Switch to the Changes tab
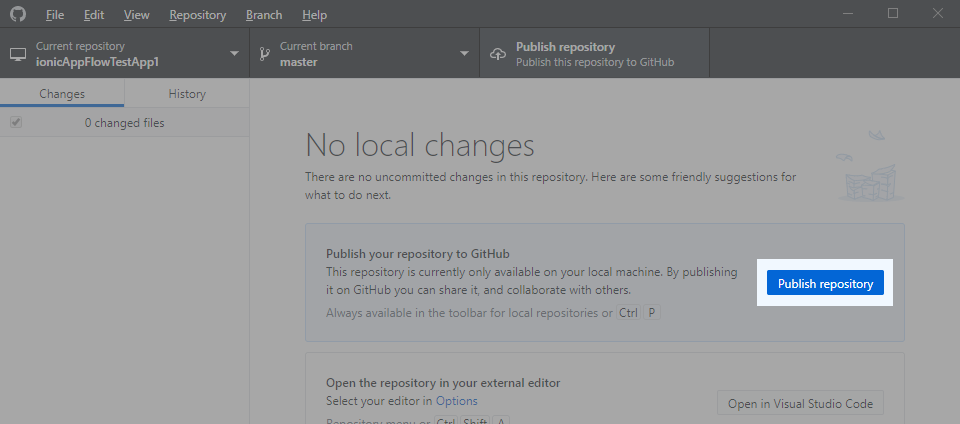Viewport: 960px width, 424px height. pyautogui.click(x=62, y=94)
